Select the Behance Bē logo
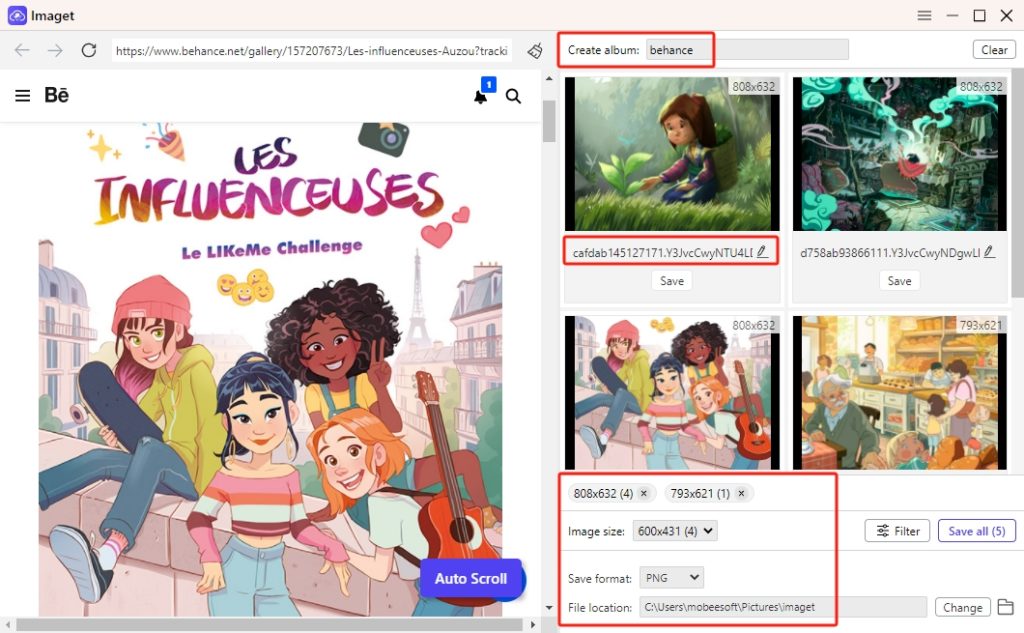 click(56, 96)
